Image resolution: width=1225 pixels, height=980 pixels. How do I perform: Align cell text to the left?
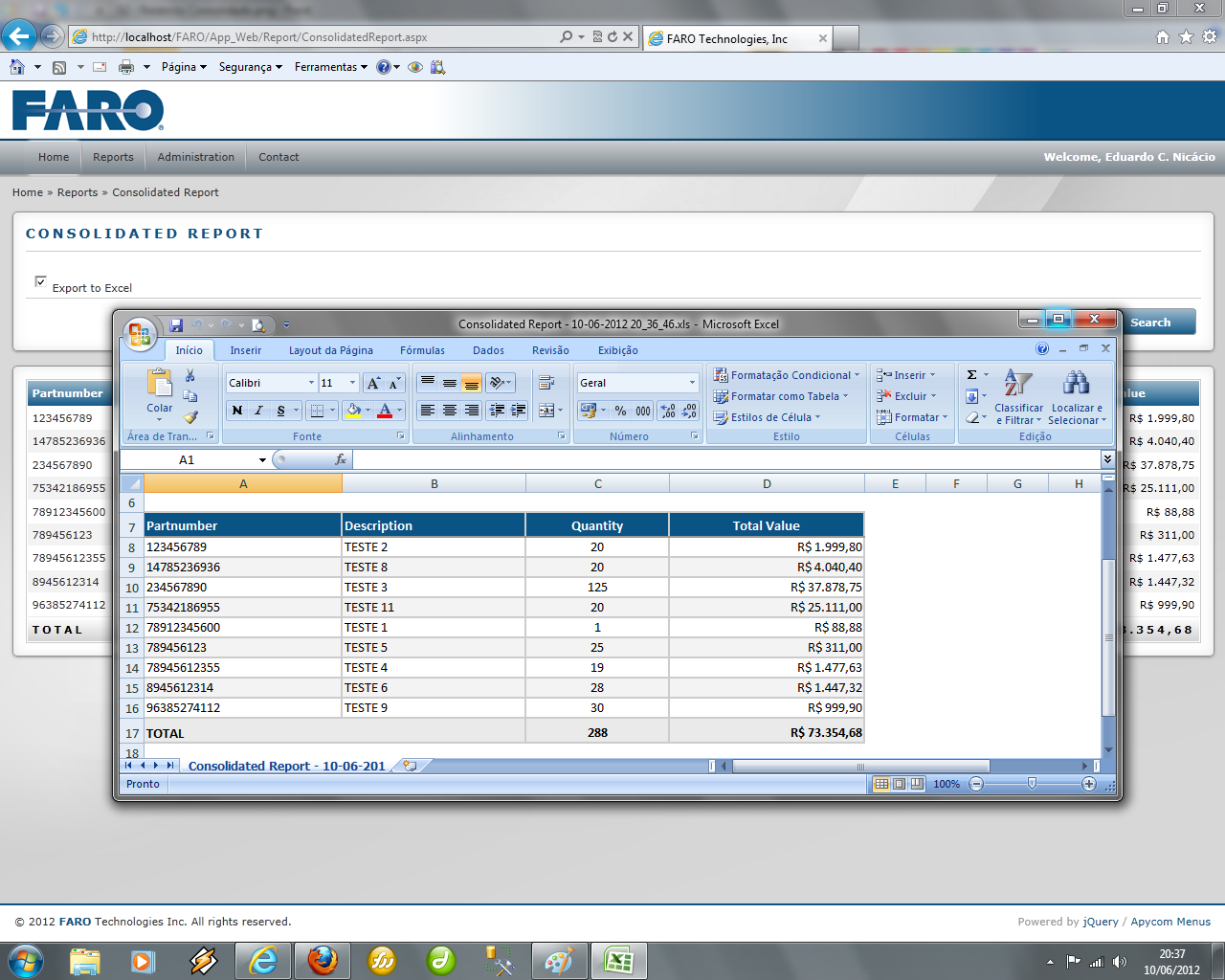pos(428,411)
